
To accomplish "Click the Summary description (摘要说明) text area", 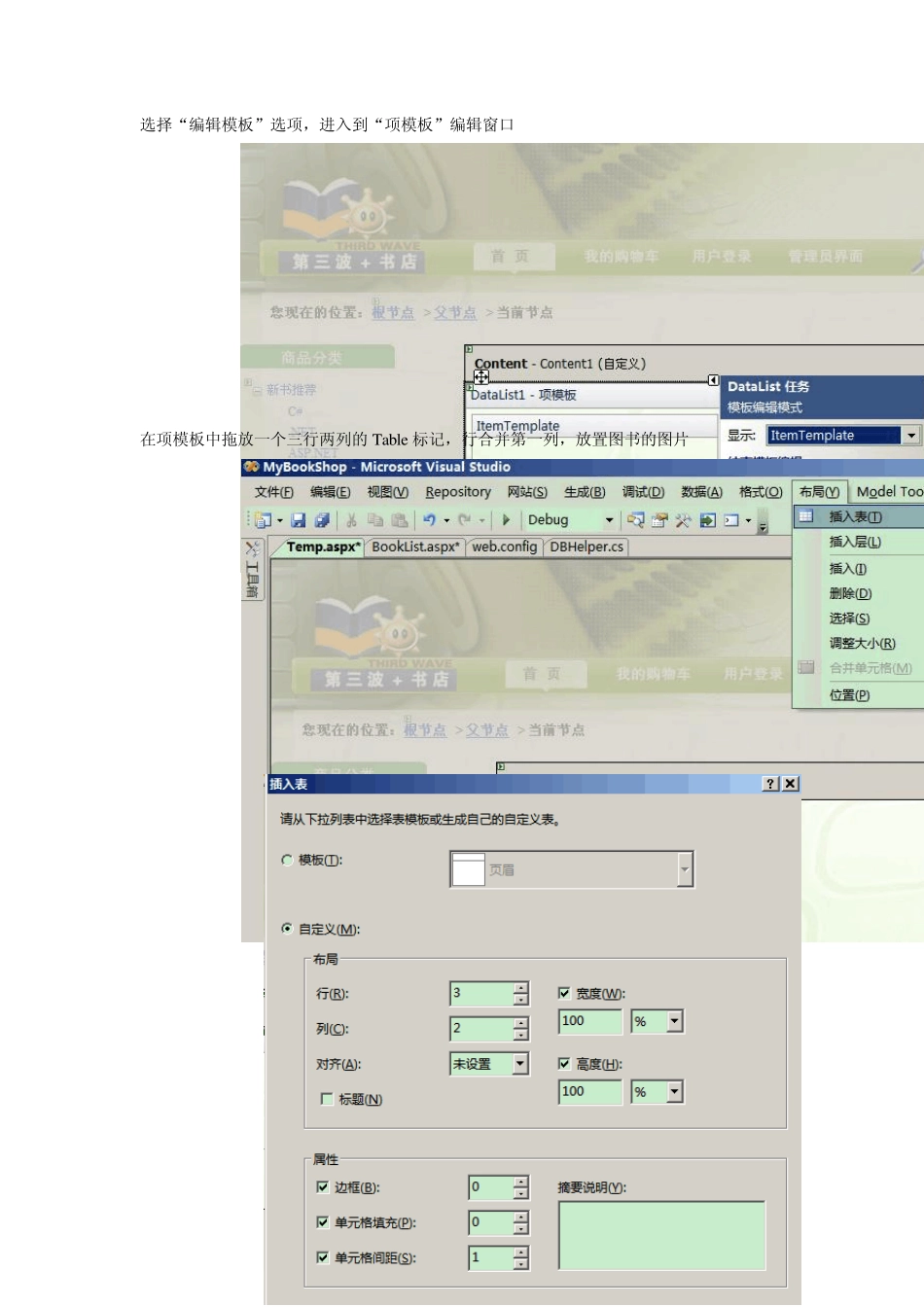I will (x=662, y=1235).
